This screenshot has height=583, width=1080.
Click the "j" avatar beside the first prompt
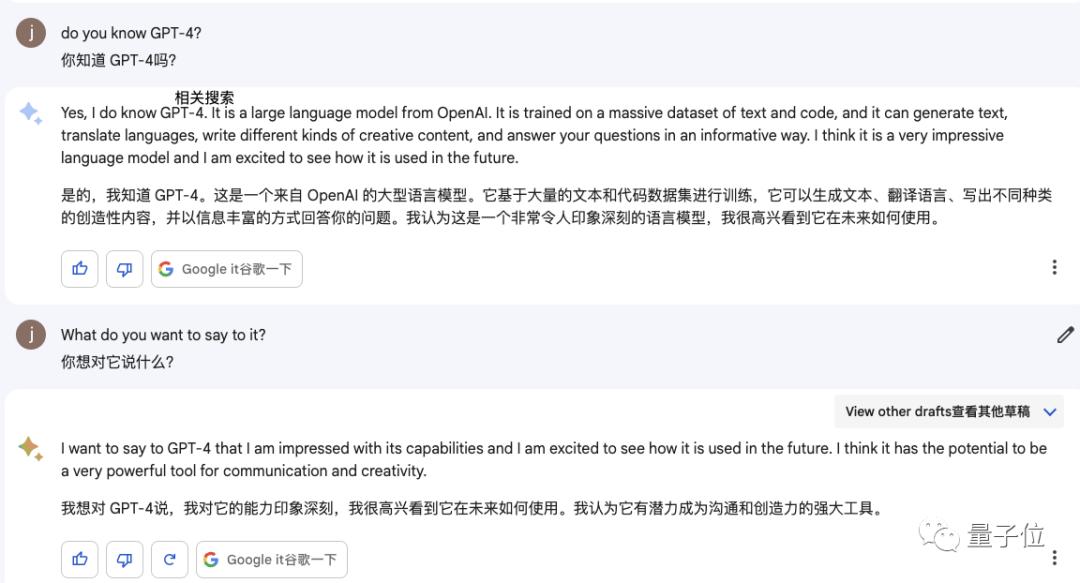[x=31, y=33]
